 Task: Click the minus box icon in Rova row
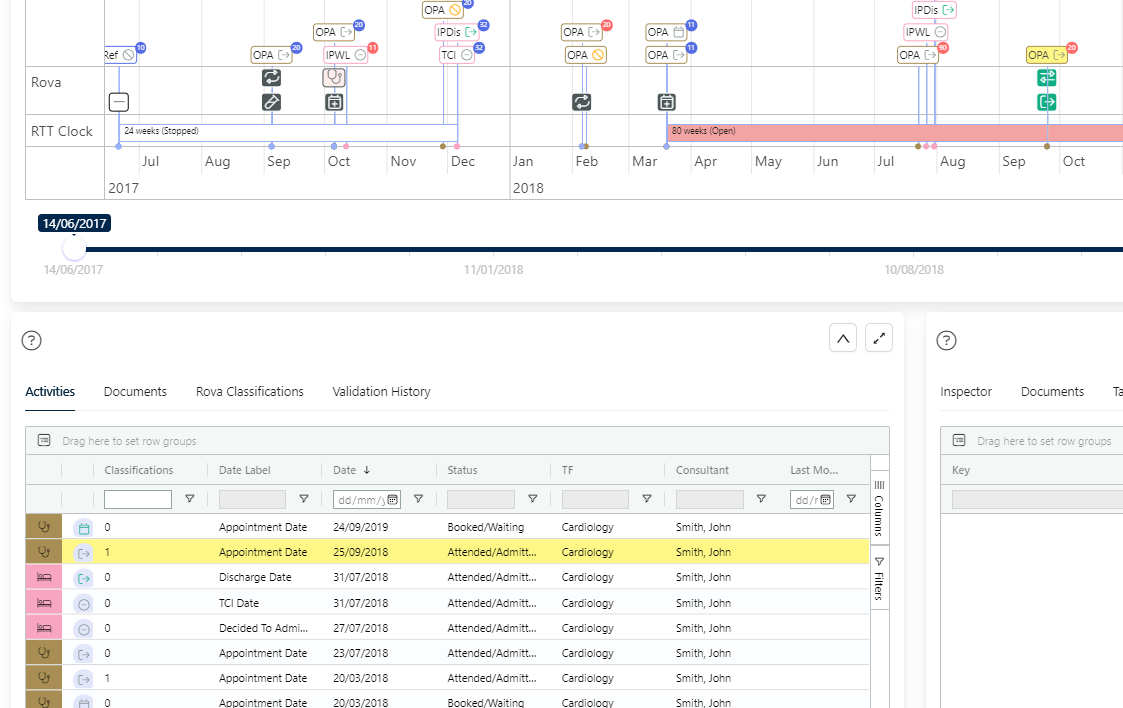[119, 102]
